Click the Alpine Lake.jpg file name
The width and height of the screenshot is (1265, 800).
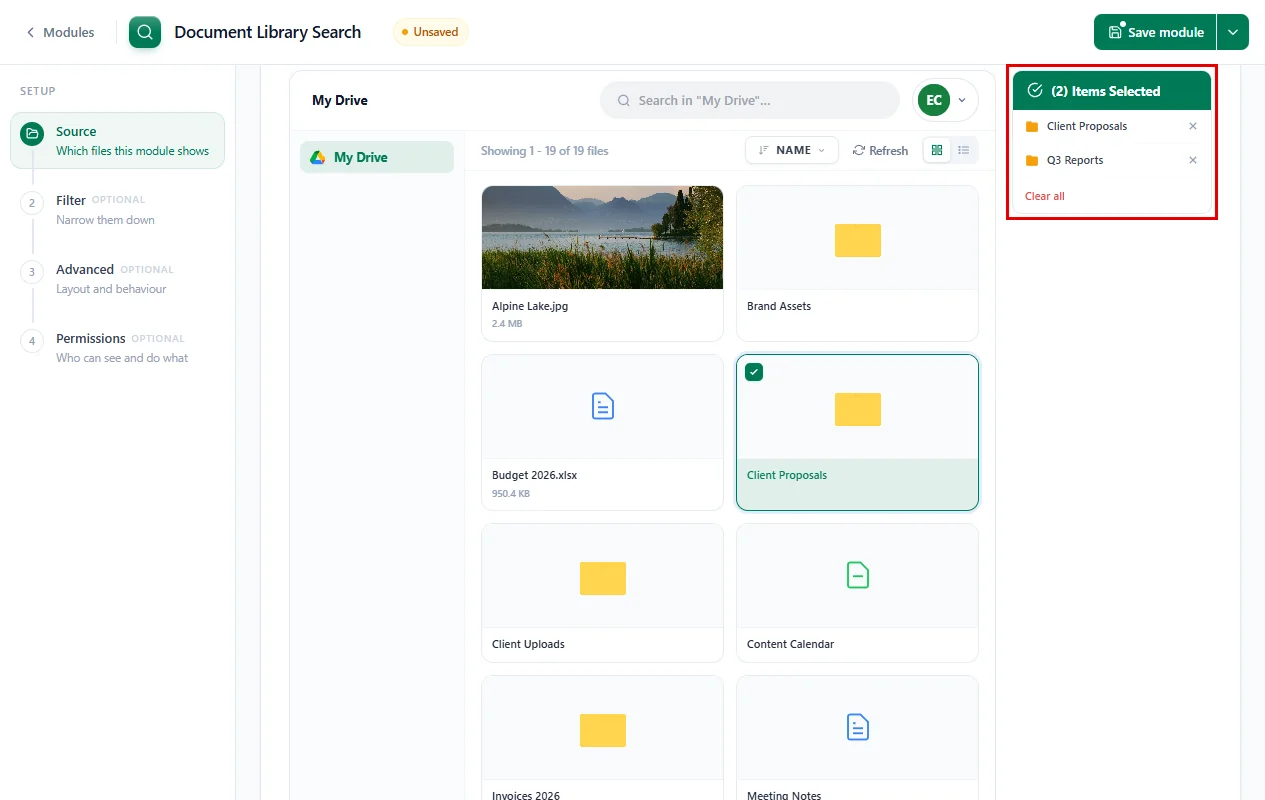tap(530, 306)
